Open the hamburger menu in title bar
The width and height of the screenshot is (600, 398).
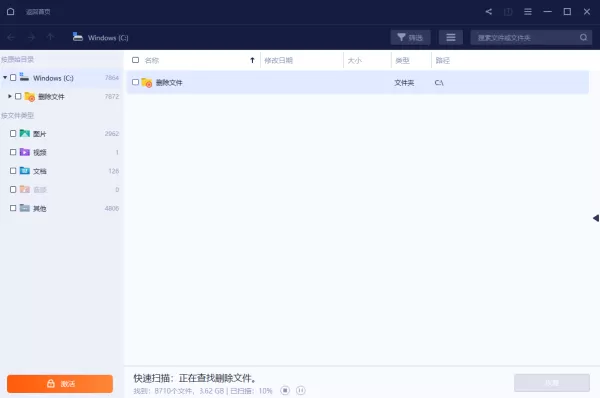(528, 11)
